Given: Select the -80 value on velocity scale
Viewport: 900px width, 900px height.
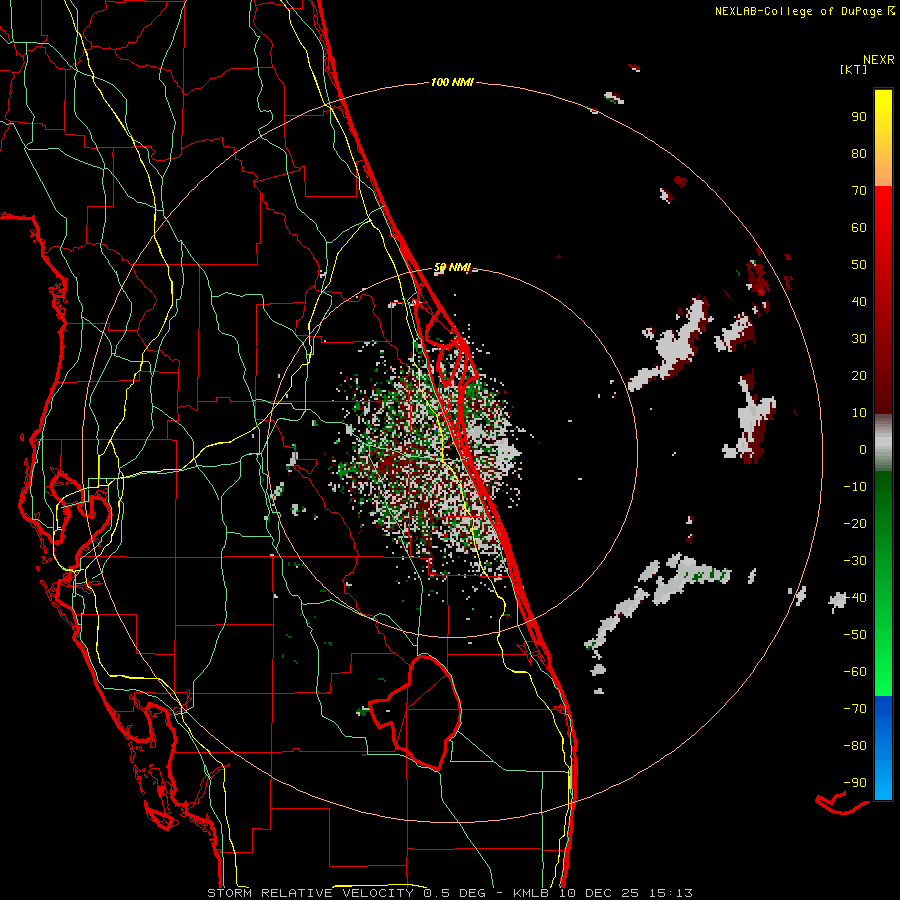Looking at the screenshot, I should click(855, 746).
